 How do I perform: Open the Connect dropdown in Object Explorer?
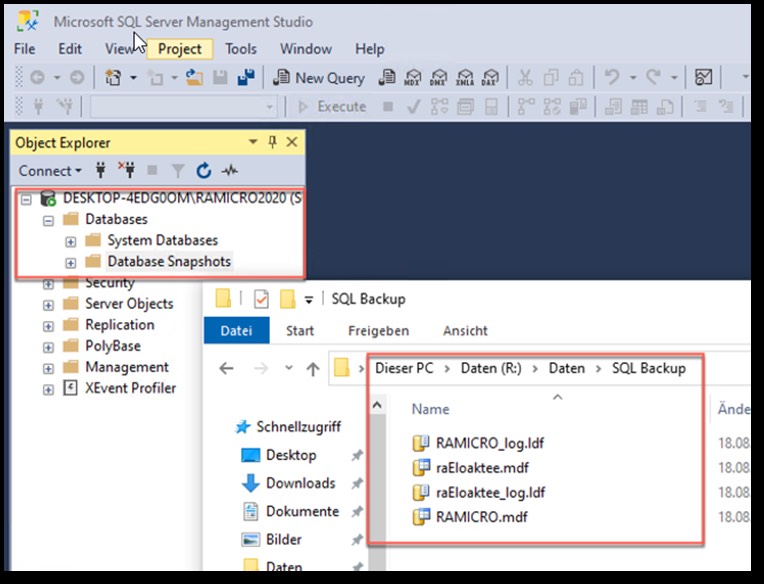[x=50, y=171]
